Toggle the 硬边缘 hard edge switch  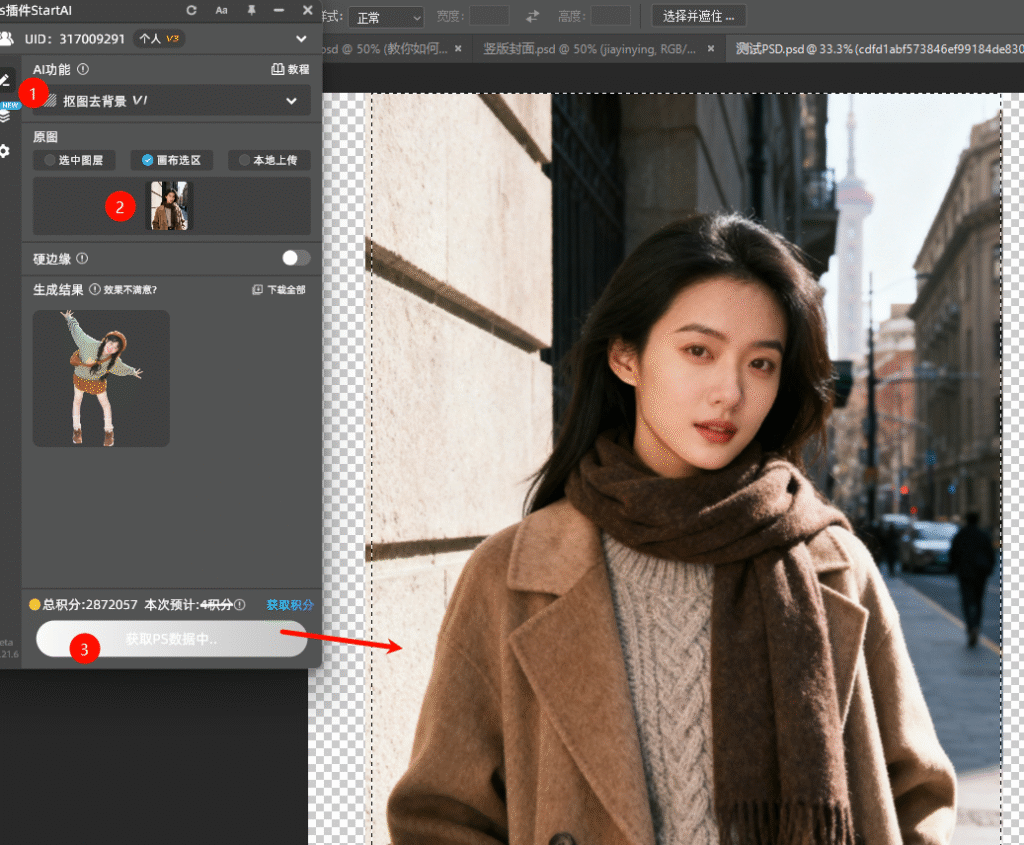[295, 258]
